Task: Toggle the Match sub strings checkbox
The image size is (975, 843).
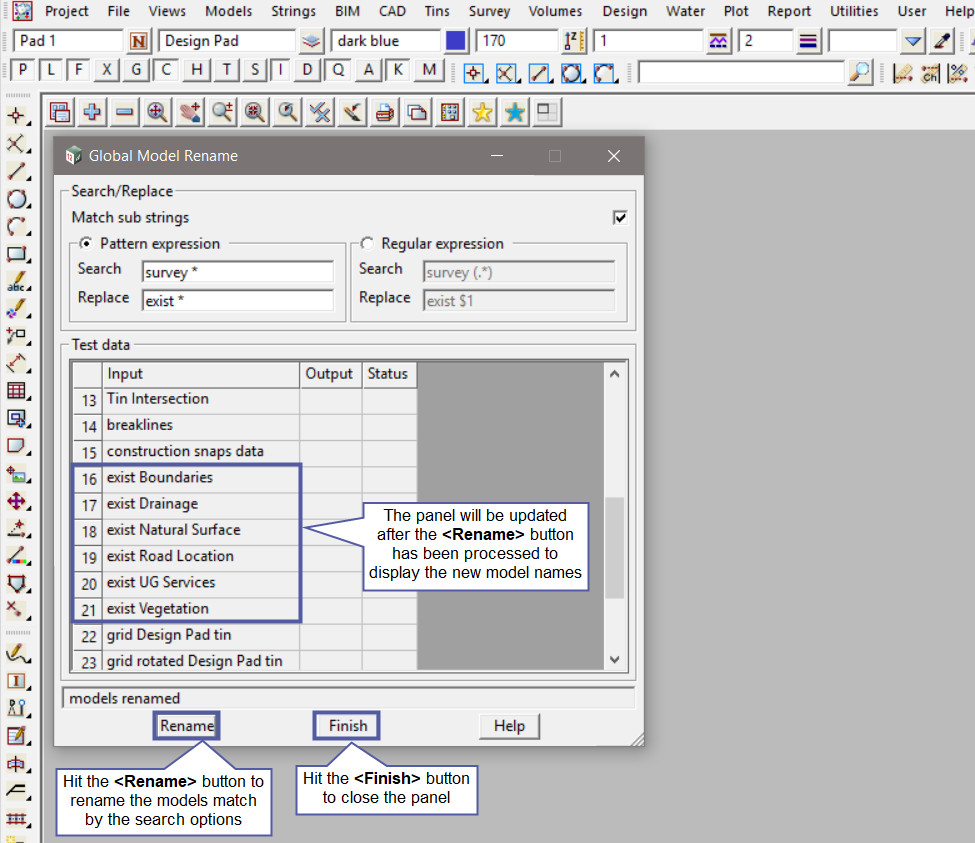Action: click(x=620, y=217)
